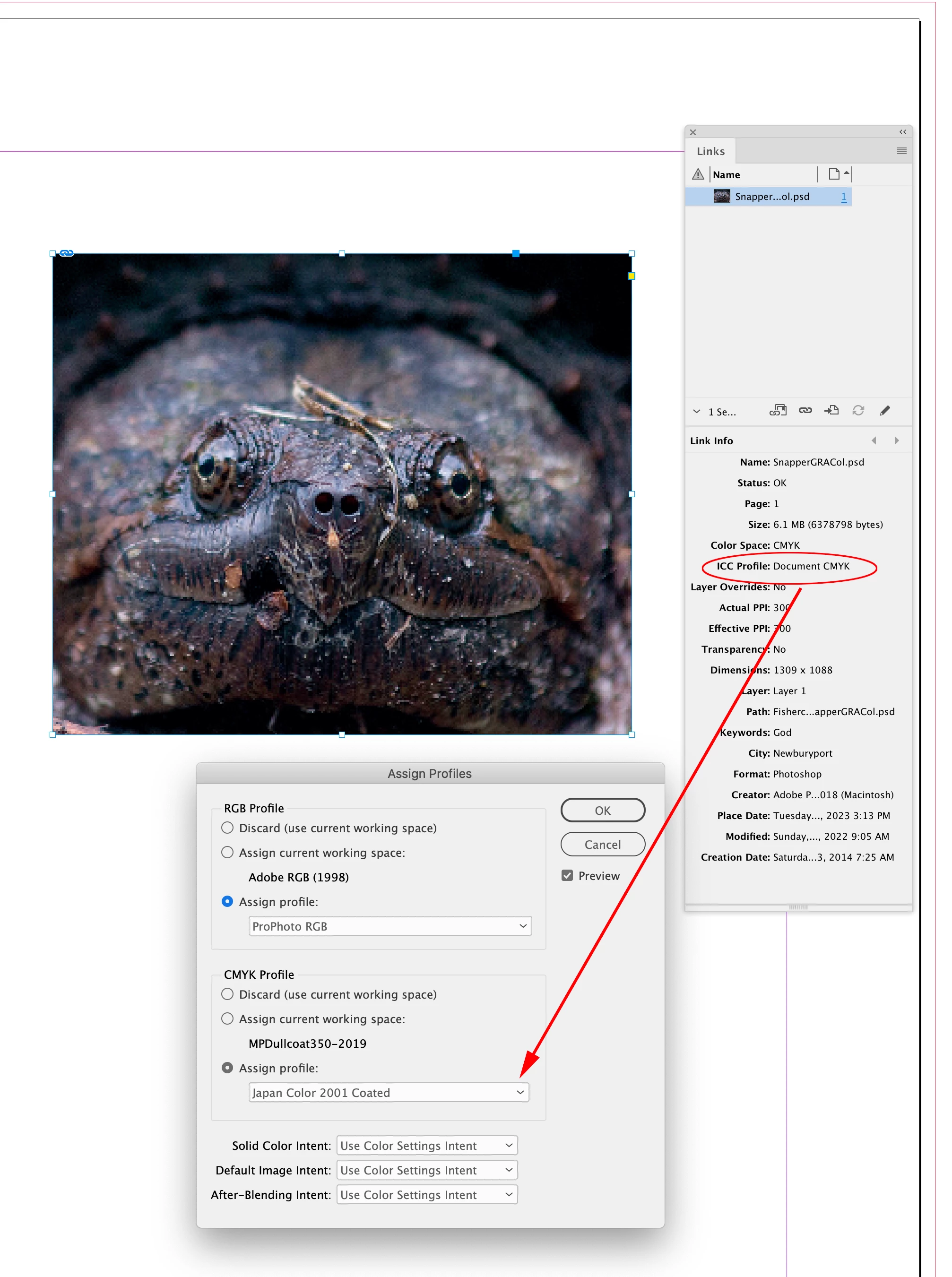The height and width of the screenshot is (1277, 952).
Task: Click OK in Assign Profiles dialog
Action: tap(602, 811)
